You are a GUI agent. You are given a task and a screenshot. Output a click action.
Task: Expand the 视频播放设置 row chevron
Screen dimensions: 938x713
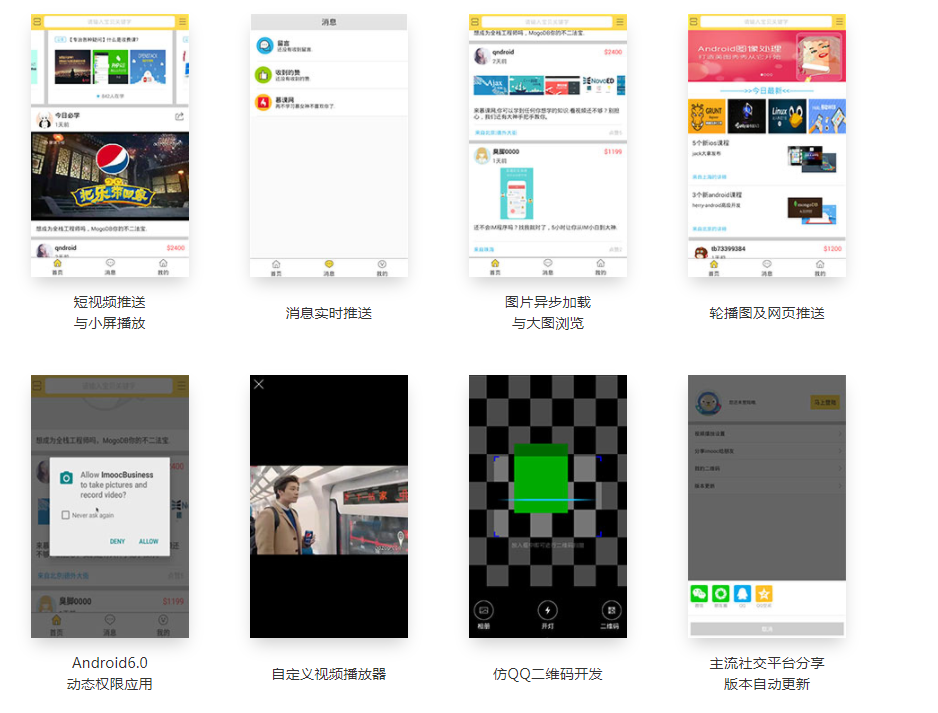click(x=839, y=431)
